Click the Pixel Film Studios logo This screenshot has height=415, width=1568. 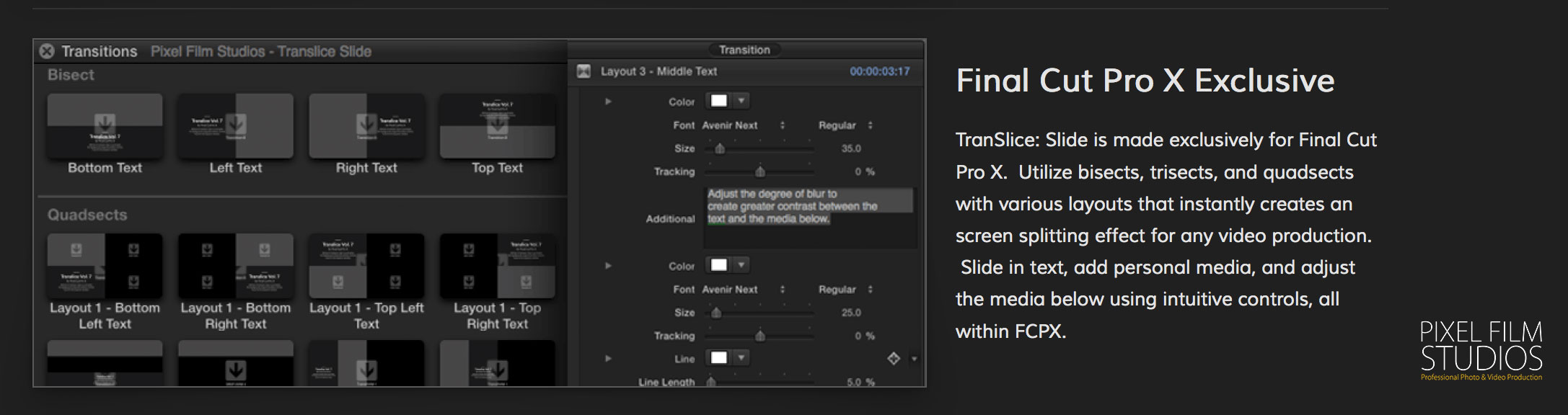pos(1481,351)
